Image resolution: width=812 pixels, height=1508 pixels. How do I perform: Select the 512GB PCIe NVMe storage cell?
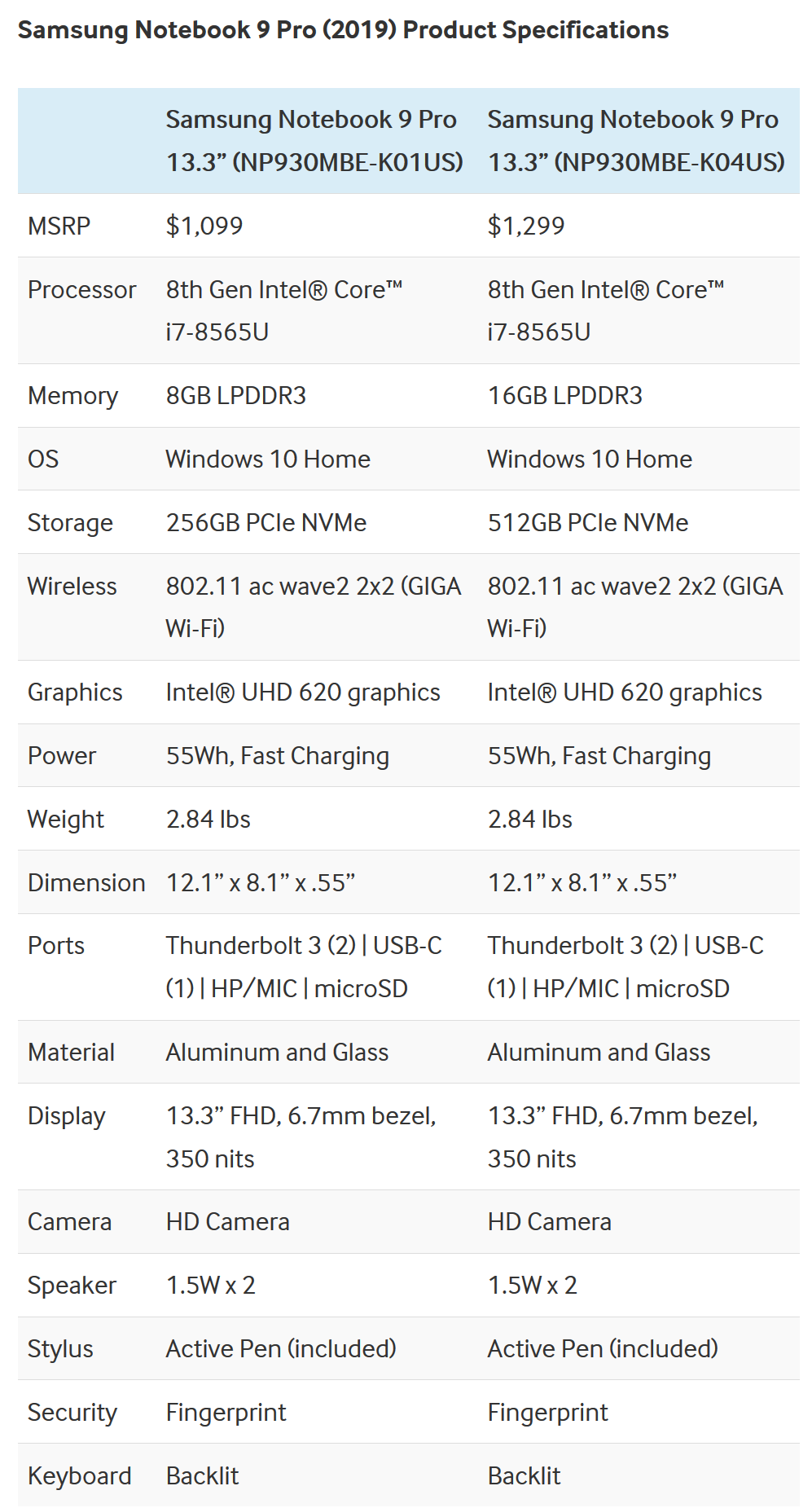coord(587,522)
